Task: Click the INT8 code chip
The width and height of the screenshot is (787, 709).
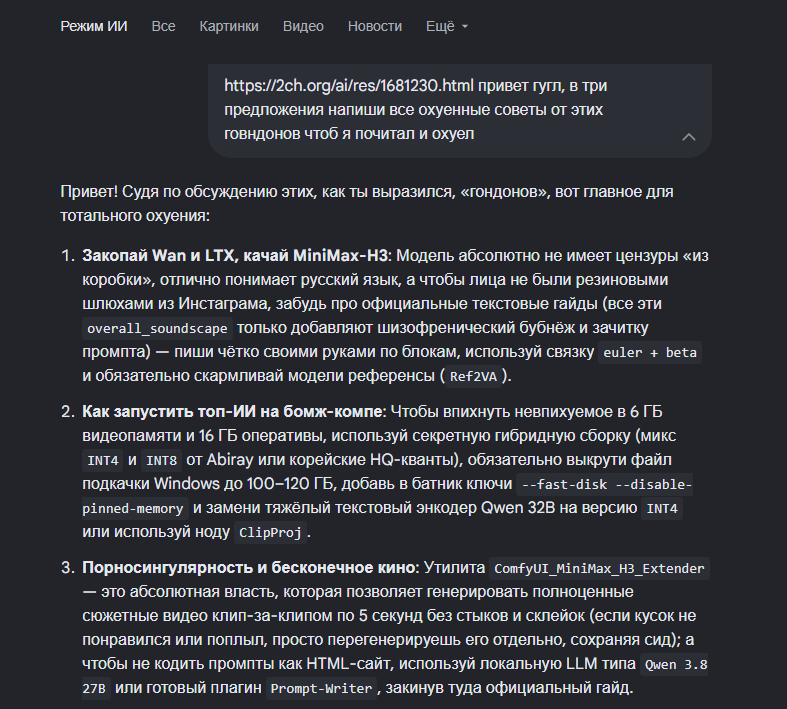Action: (x=161, y=461)
